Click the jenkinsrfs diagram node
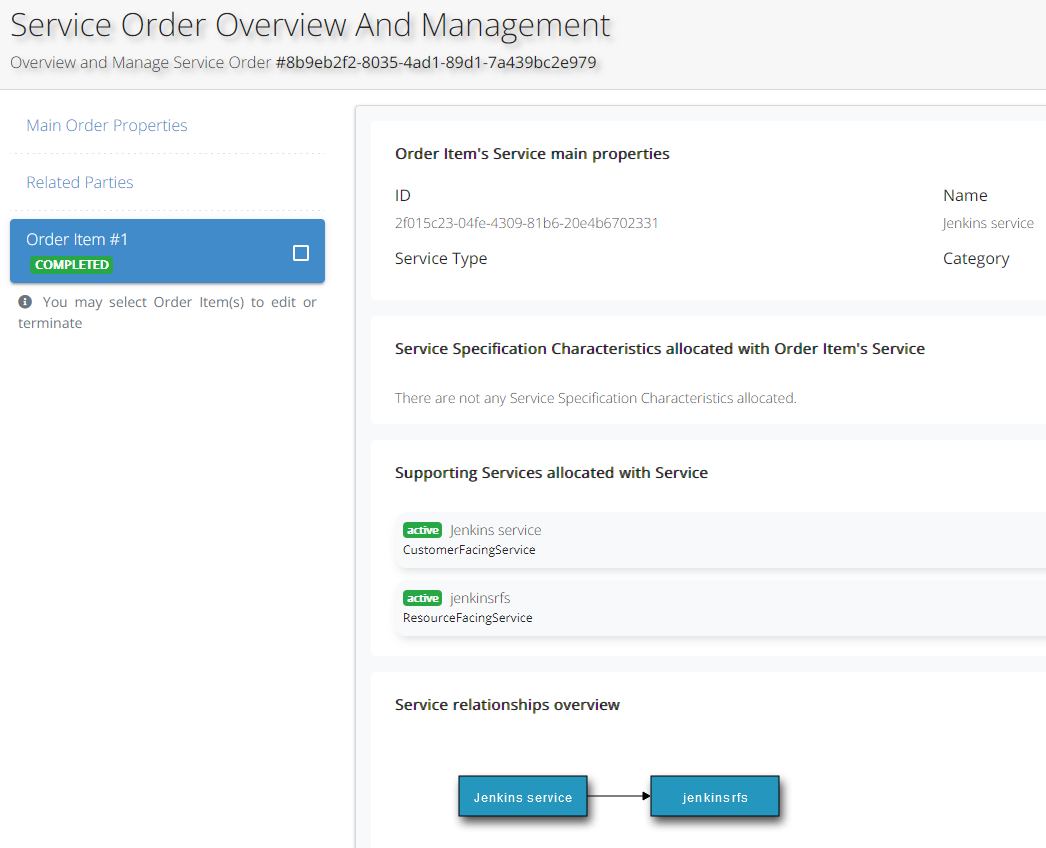The height and width of the screenshot is (848, 1046). click(715, 797)
